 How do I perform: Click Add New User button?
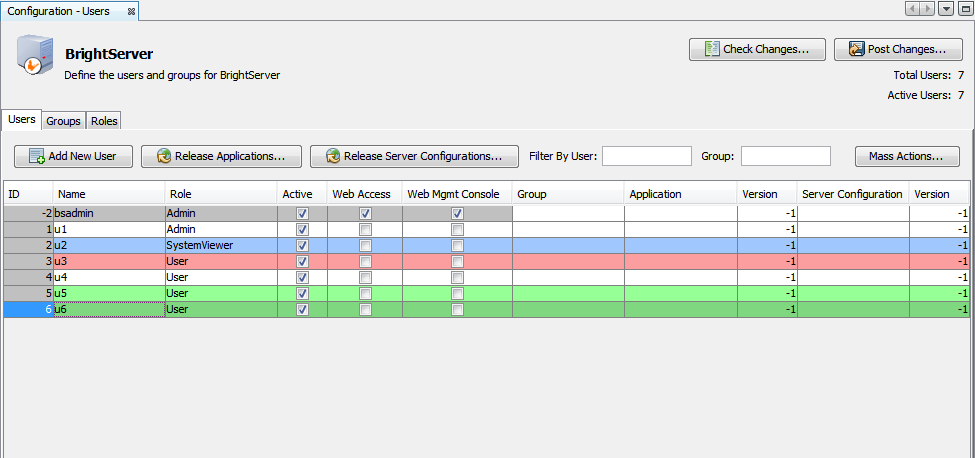click(x=73, y=156)
